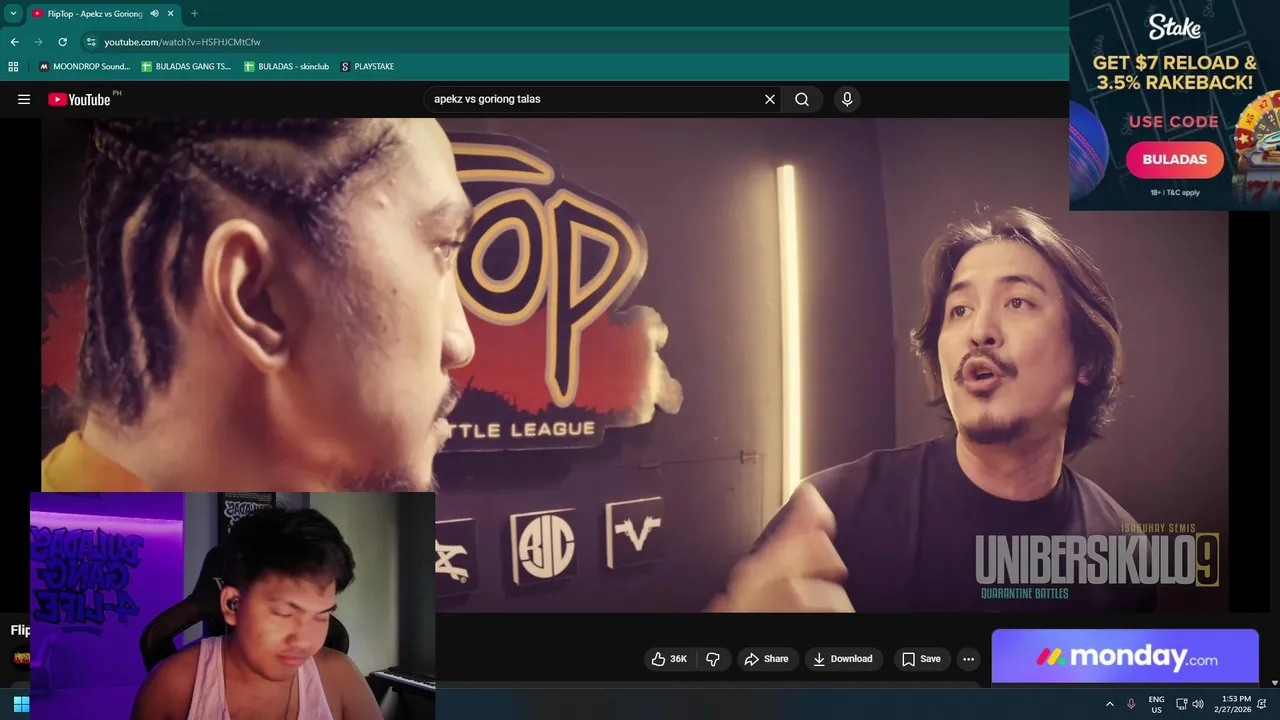
Task: Go forward in browser history
Action: tap(38, 42)
